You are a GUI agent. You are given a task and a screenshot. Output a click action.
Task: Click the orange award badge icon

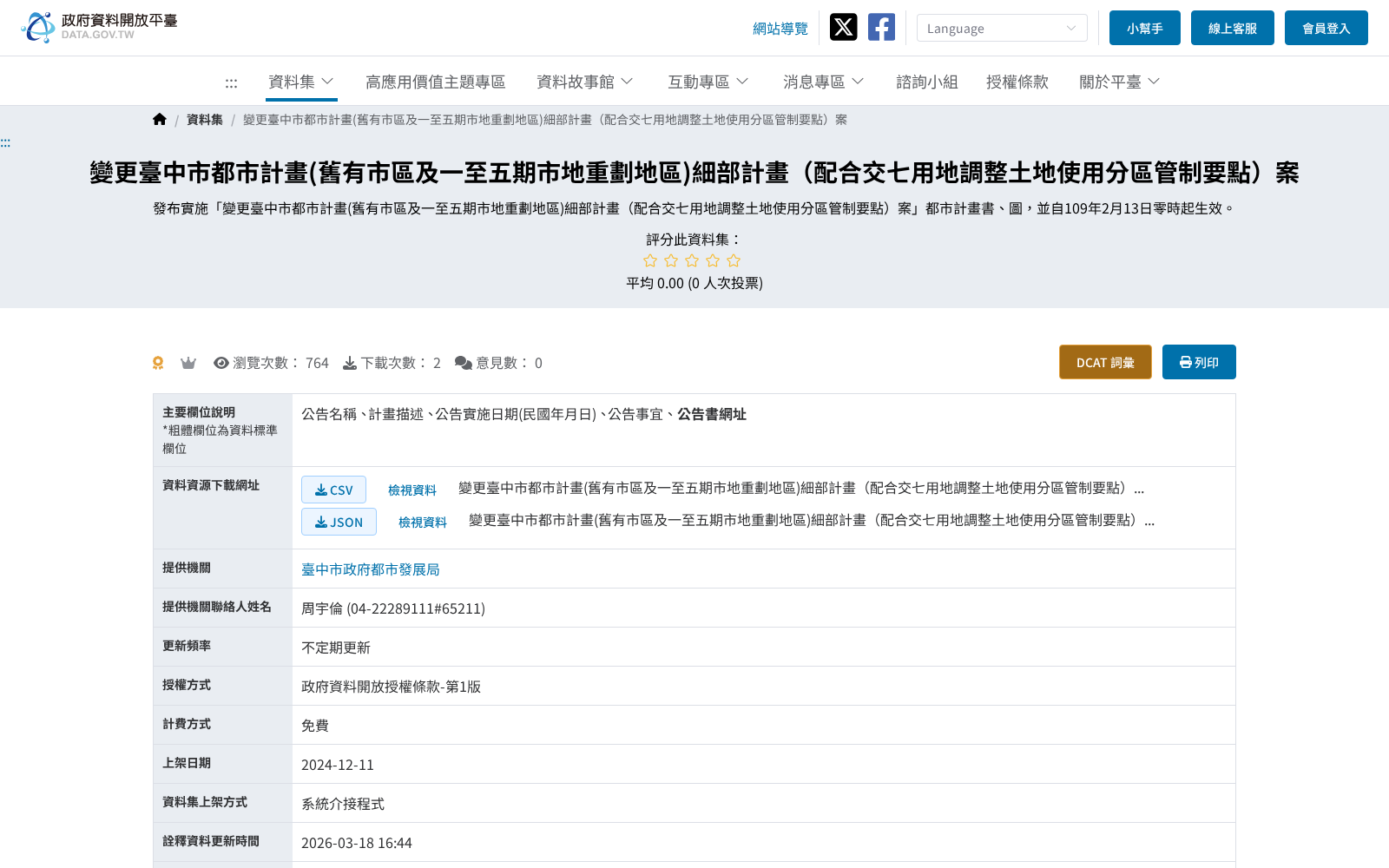pyautogui.click(x=158, y=363)
